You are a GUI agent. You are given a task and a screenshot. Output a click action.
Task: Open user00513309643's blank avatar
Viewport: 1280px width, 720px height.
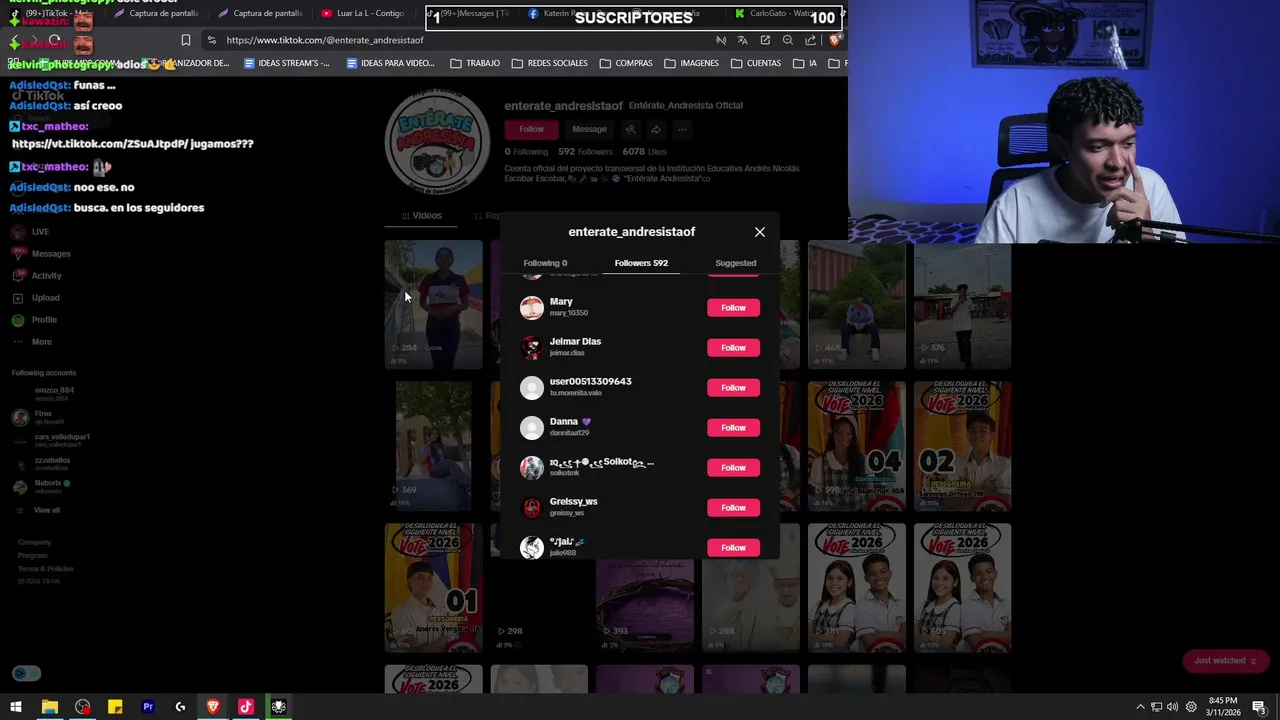[x=532, y=387]
